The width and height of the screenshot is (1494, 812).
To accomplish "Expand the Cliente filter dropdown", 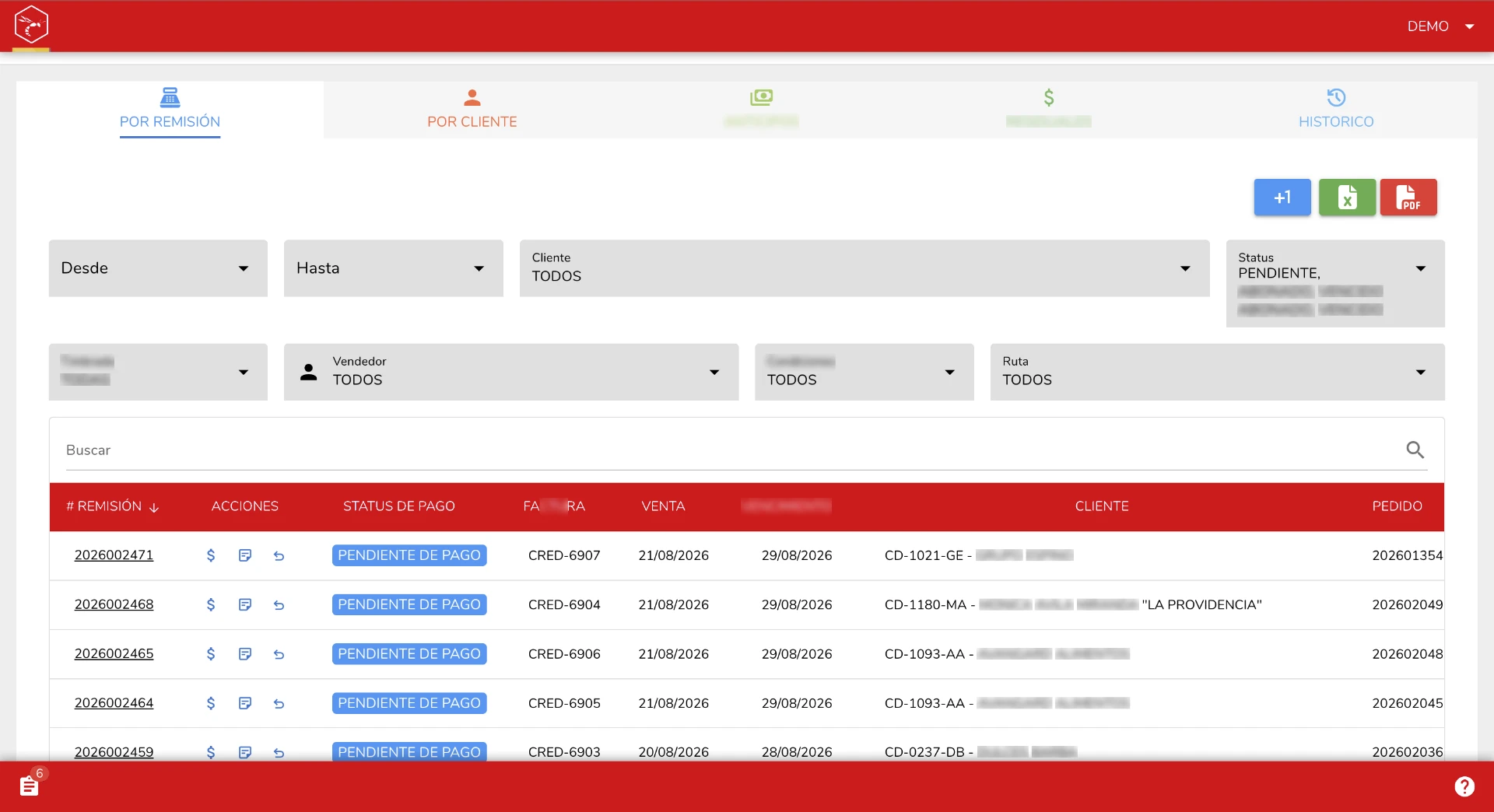I will tap(864, 268).
